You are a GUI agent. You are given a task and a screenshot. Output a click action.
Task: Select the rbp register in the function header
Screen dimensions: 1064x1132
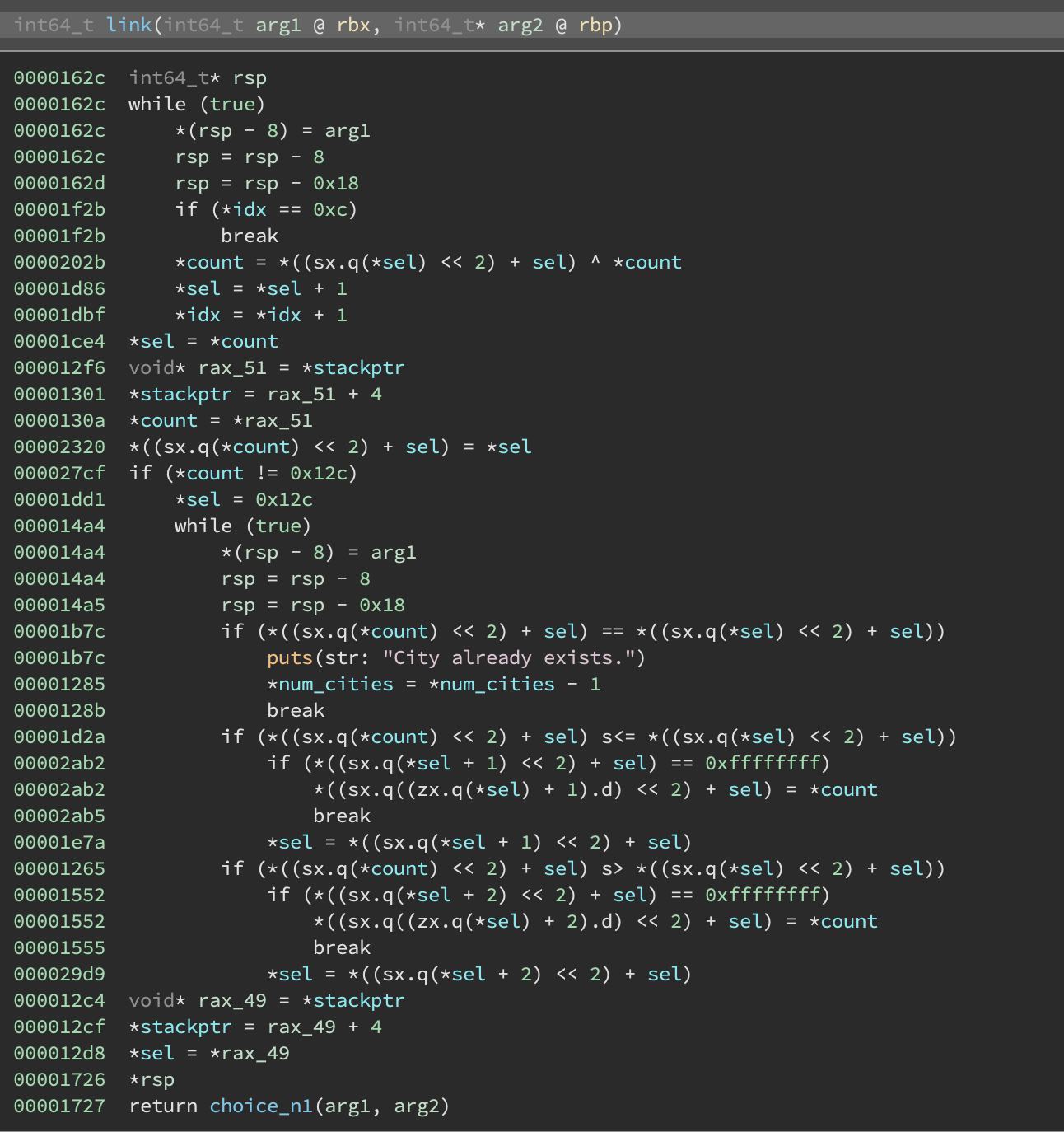click(595, 25)
